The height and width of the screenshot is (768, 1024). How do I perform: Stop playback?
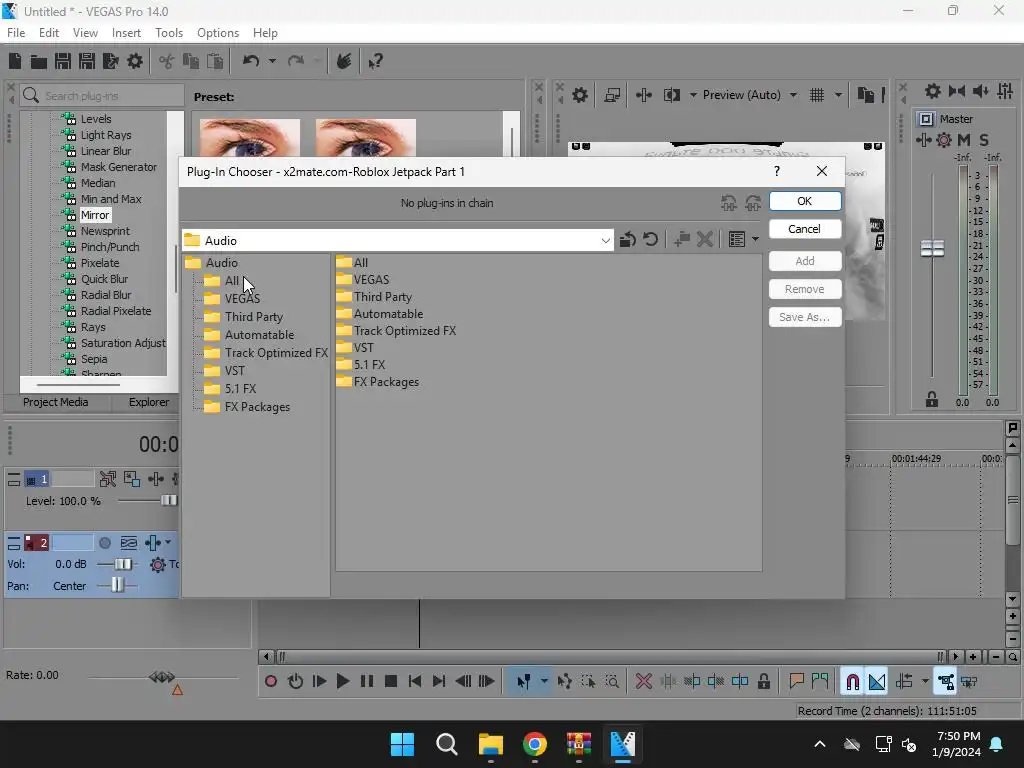[x=391, y=682]
